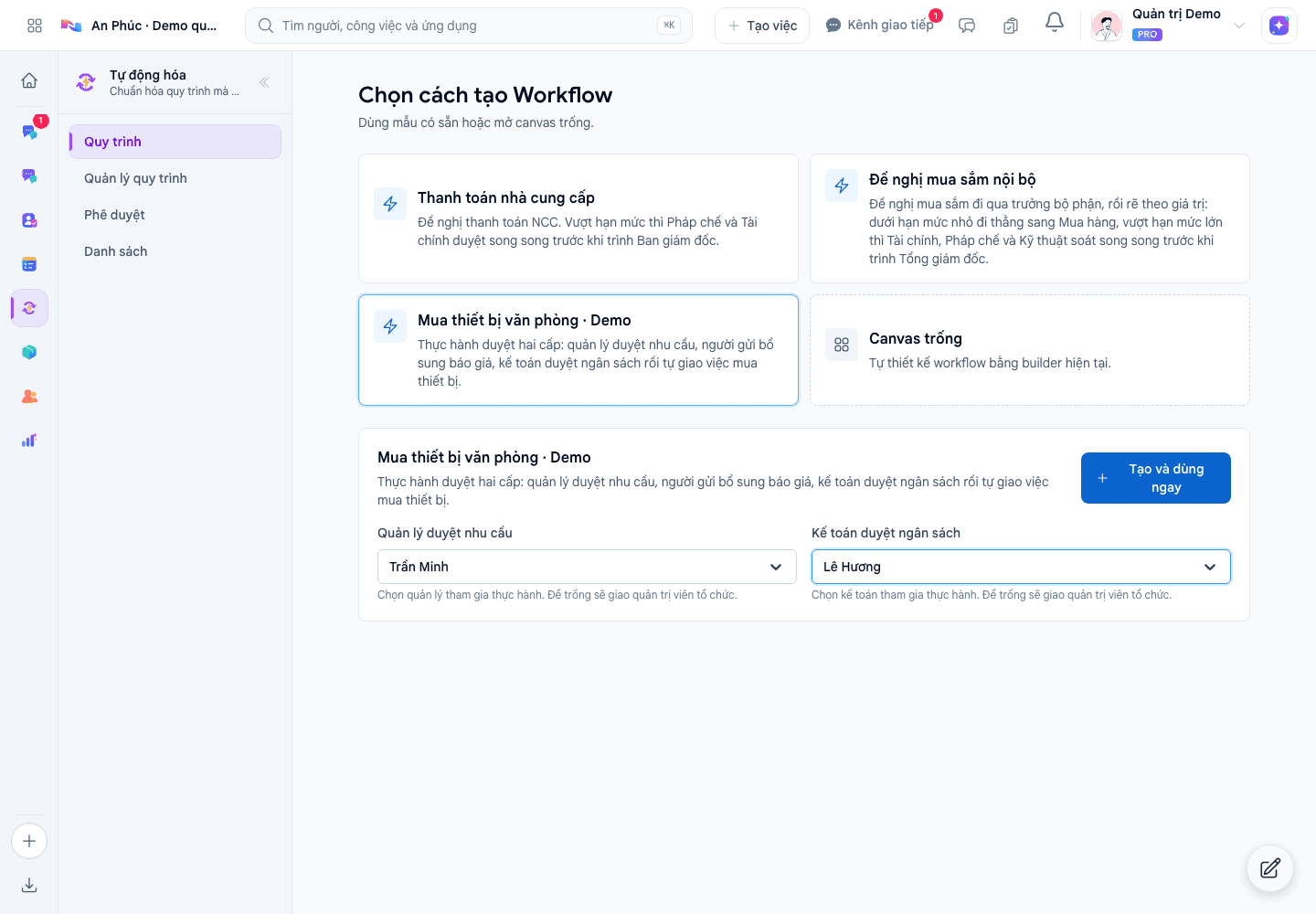The height and width of the screenshot is (914, 1316).
Task: Click the search people and tasks field
Action: tap(469, 26)
